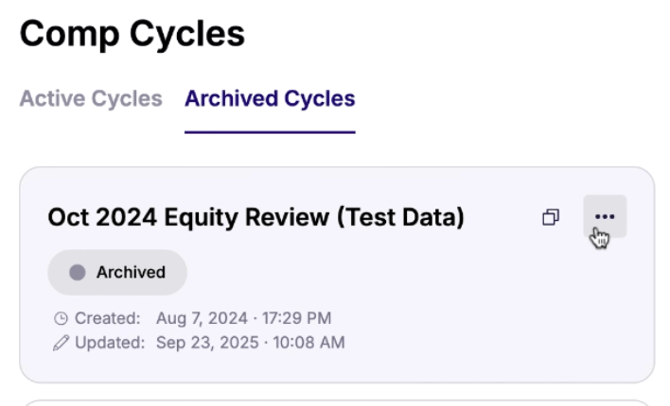Screen dimensions: 670x406
Task: Select the partially visible card below
Action: 336,402
